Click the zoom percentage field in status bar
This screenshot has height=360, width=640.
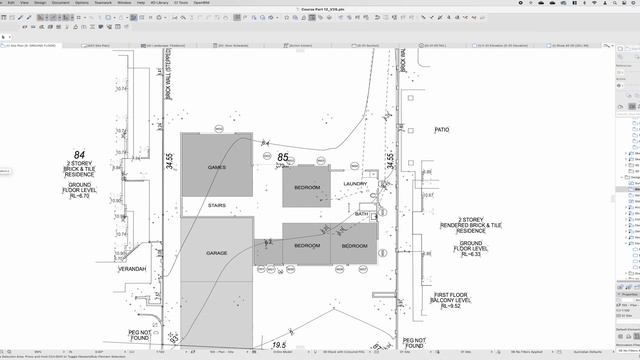(38, 351)
